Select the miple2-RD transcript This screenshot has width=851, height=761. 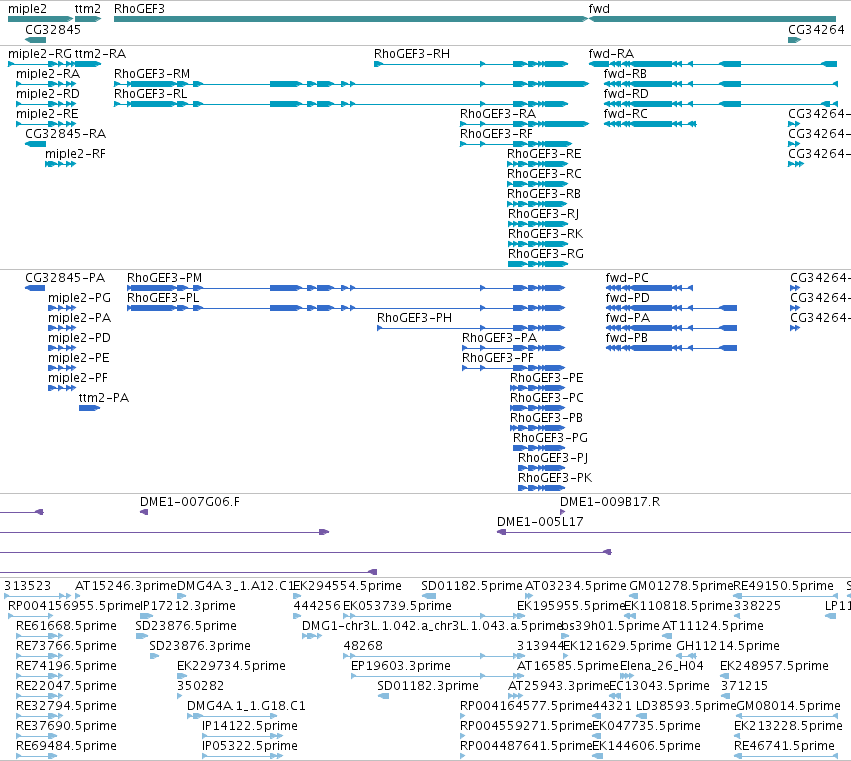(x=46, y=104)
